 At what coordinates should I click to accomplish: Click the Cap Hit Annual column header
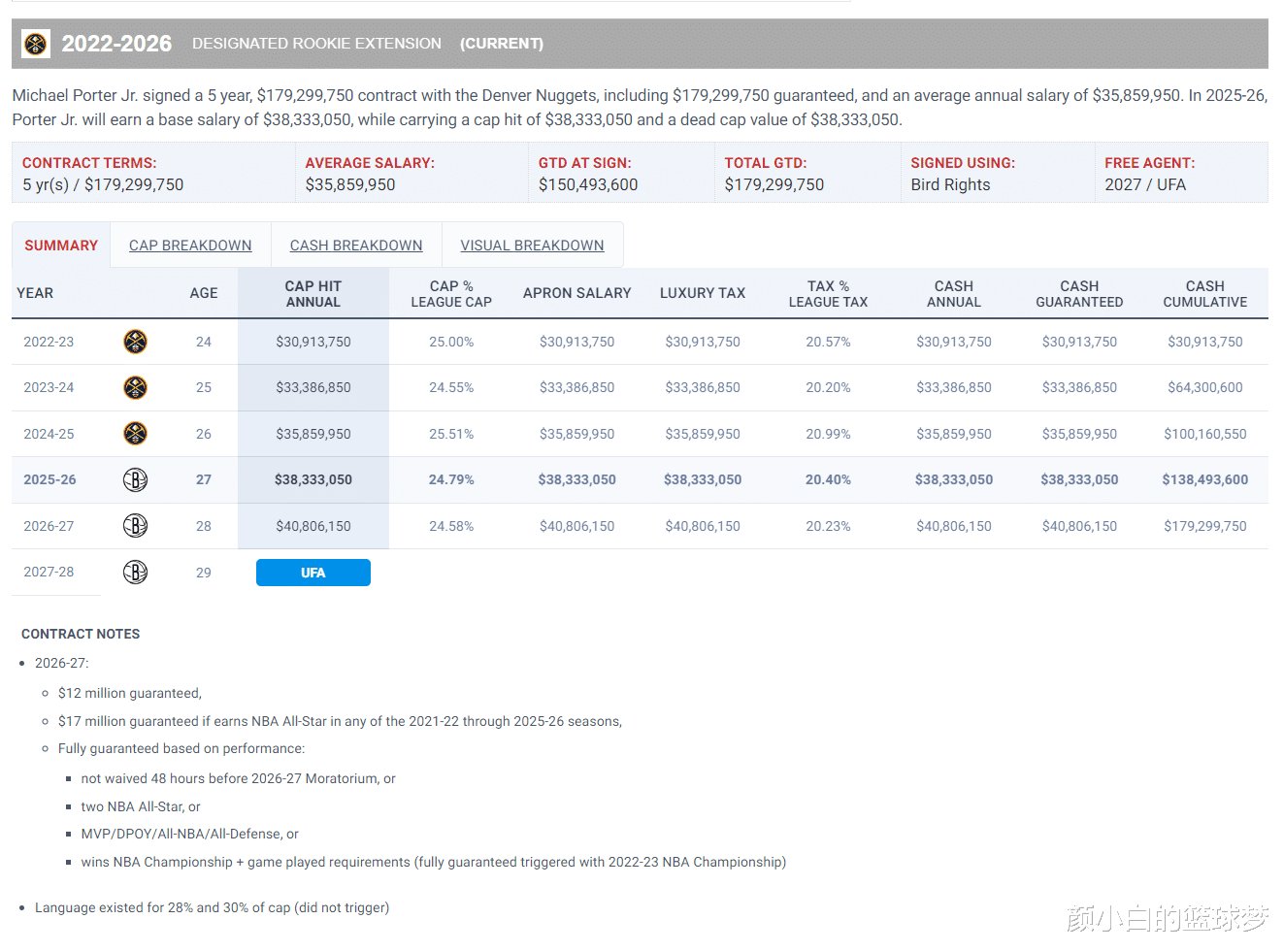pyautogui.click(x=313, y=293)
